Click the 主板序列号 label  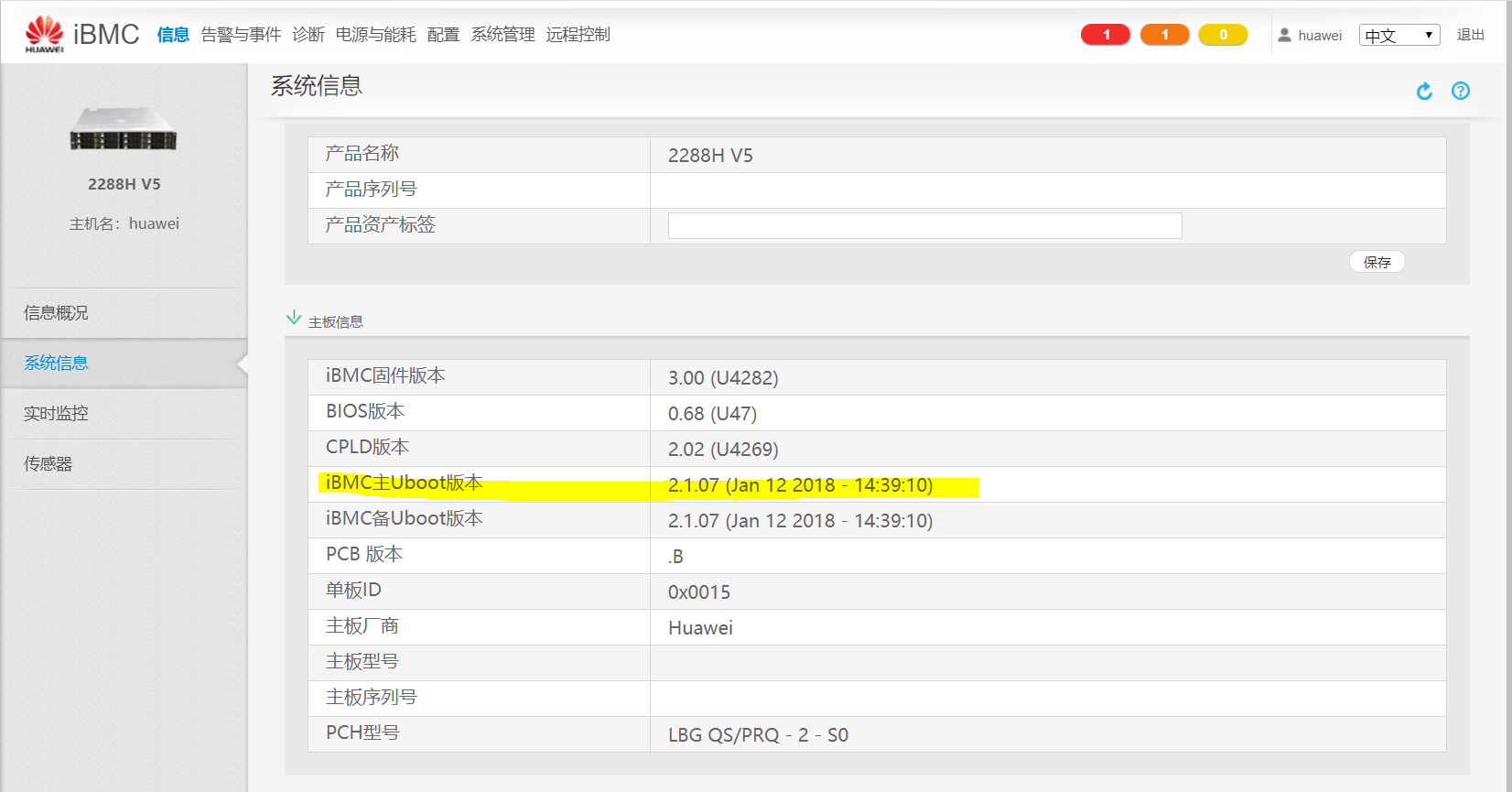[372, 697]
